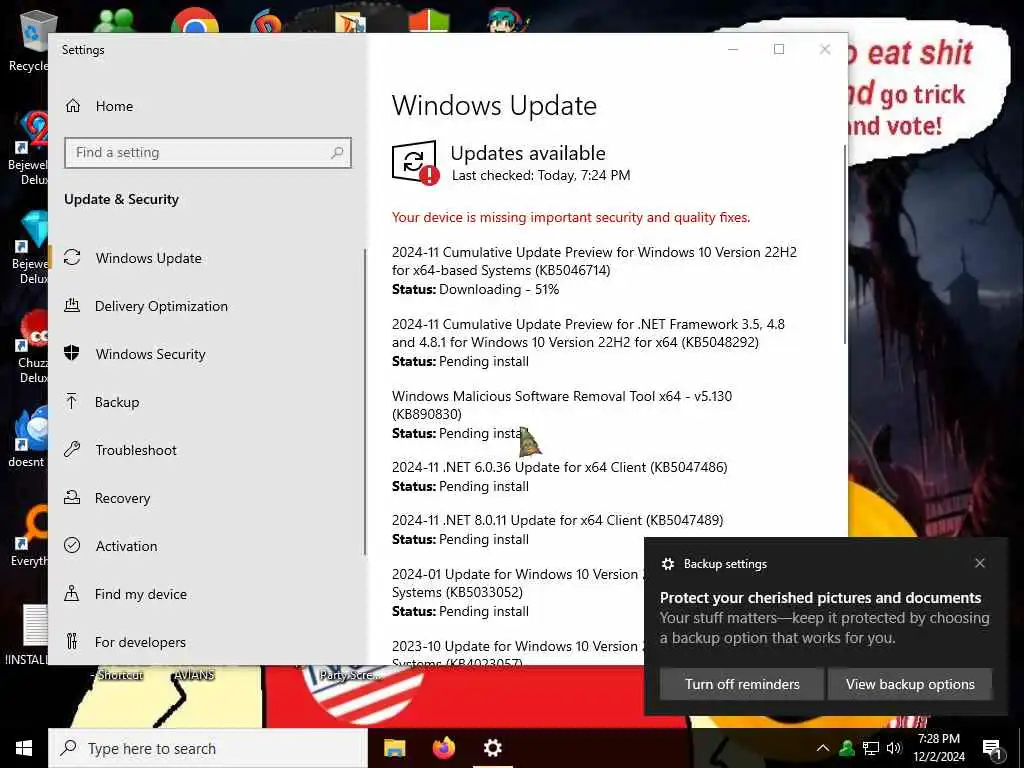Click the Windows Update sync icon in sidebar
This screenshot has width=1024, height=768.
tap(72, 257)
